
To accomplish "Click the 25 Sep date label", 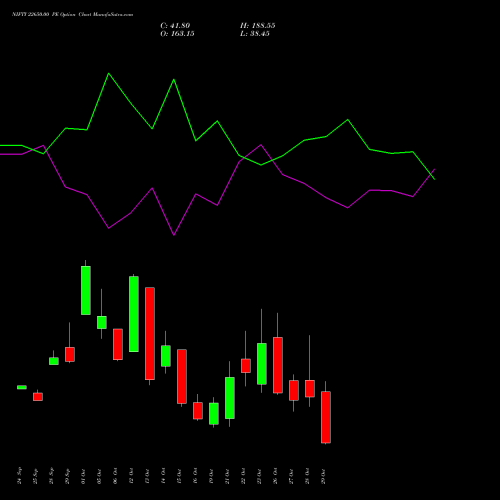I will 36,476.
